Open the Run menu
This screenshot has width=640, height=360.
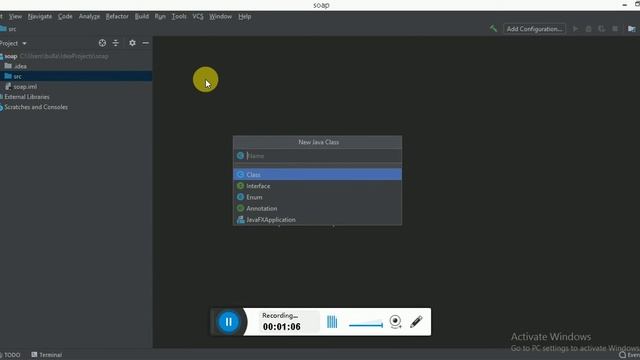(160, 17)
